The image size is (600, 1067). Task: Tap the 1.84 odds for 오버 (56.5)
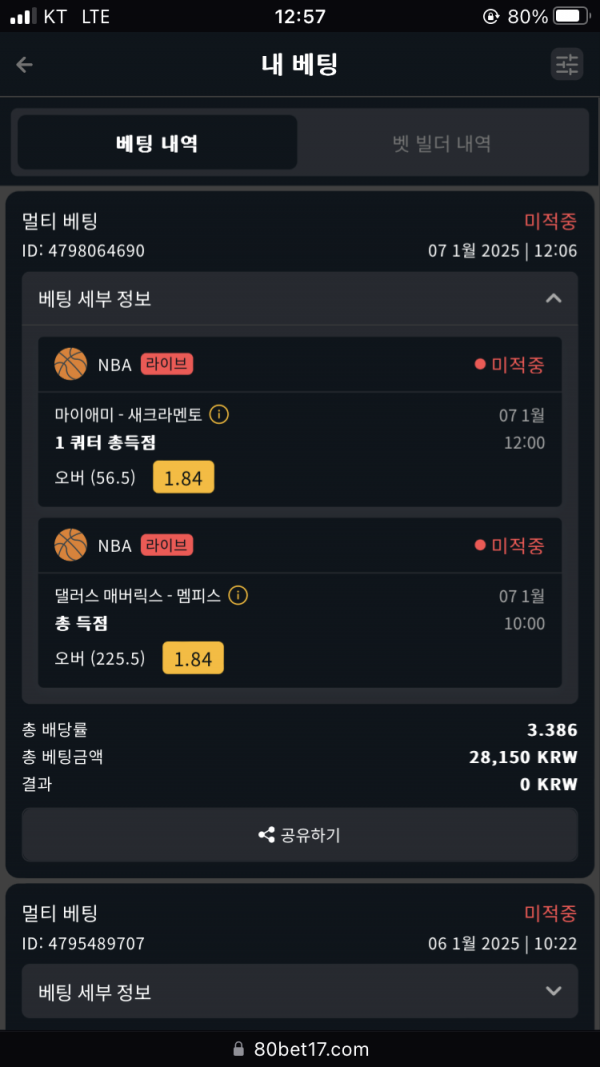click(184, 477)
